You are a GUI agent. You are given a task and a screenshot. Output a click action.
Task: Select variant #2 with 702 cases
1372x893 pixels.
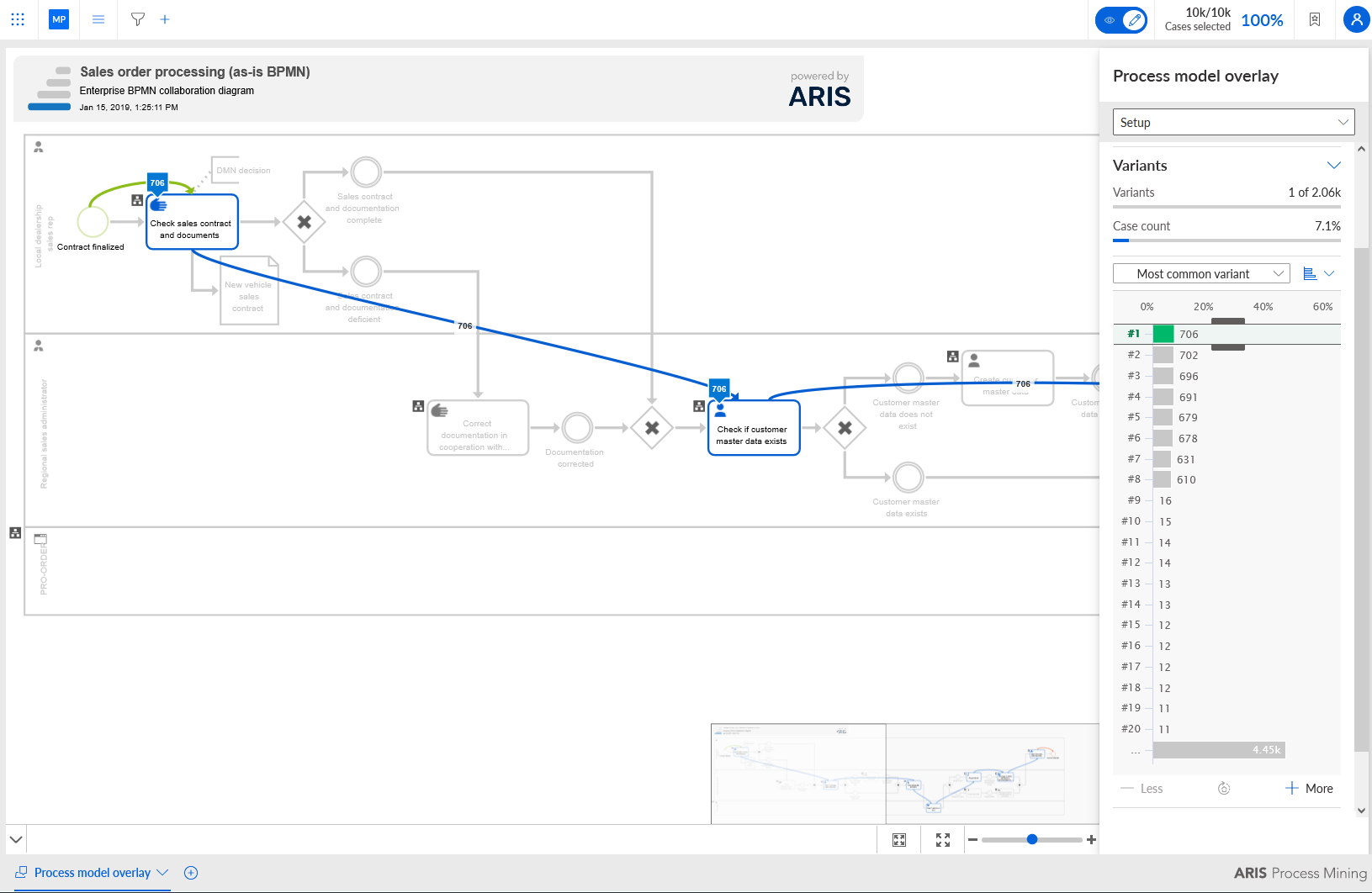tap(1226, 355)
